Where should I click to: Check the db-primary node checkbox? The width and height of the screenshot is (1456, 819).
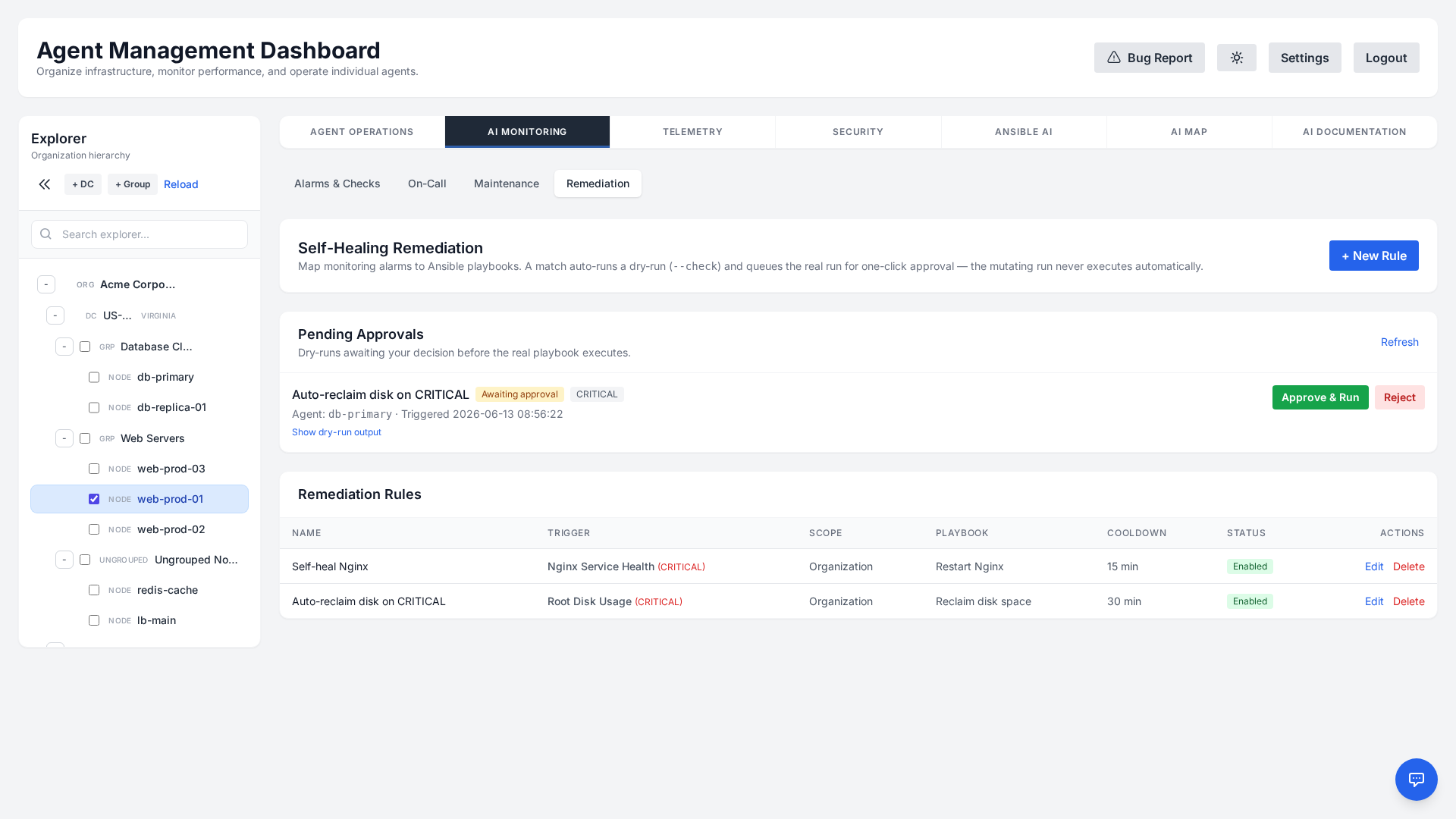[94, 378]
